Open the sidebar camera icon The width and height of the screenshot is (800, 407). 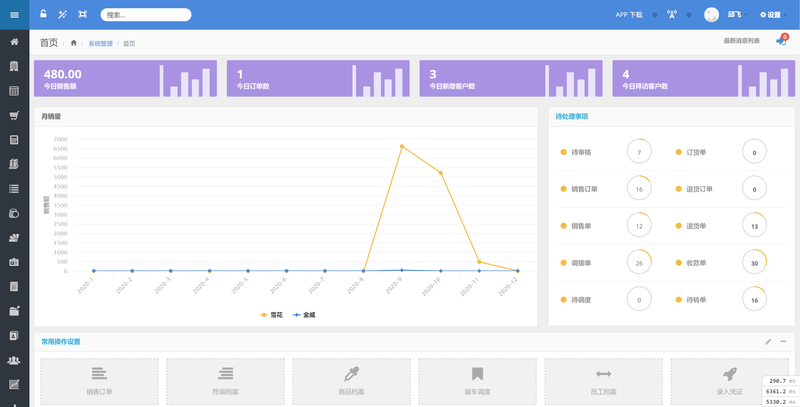point(14,262)
